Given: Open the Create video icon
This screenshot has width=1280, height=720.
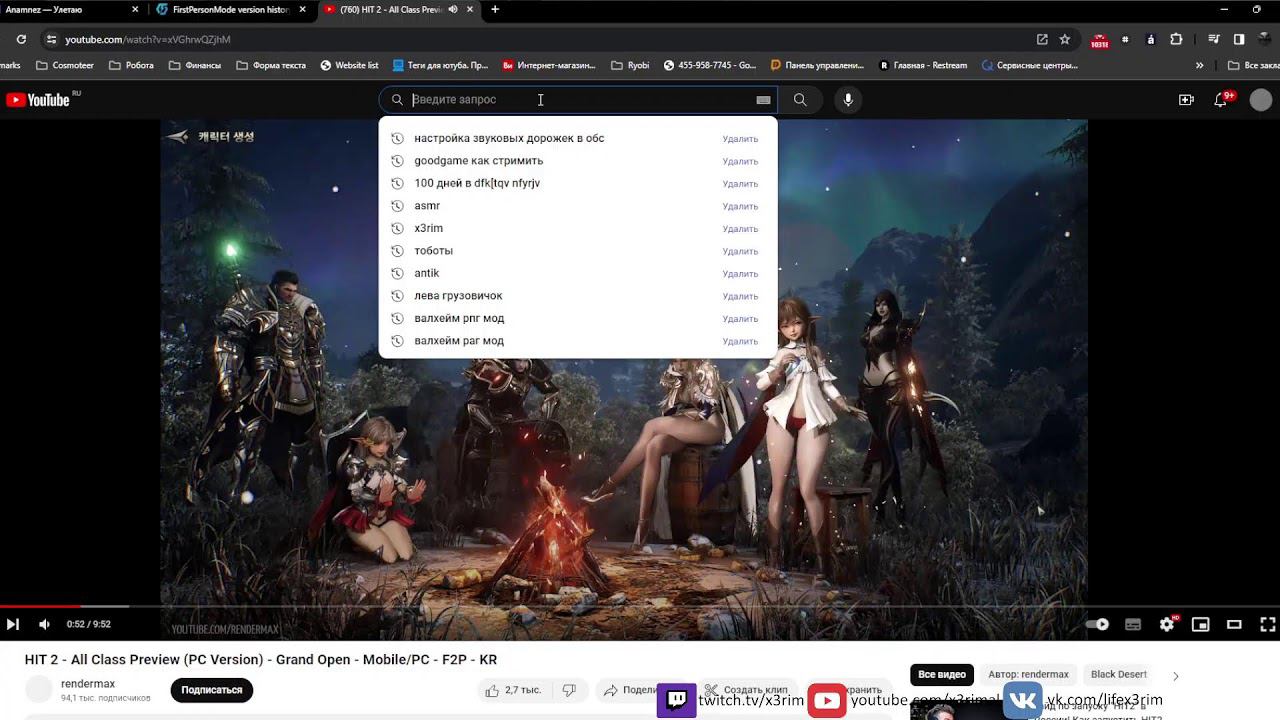Looking at the screenshot, I should pyautogui.click(x=1186, y=99).
